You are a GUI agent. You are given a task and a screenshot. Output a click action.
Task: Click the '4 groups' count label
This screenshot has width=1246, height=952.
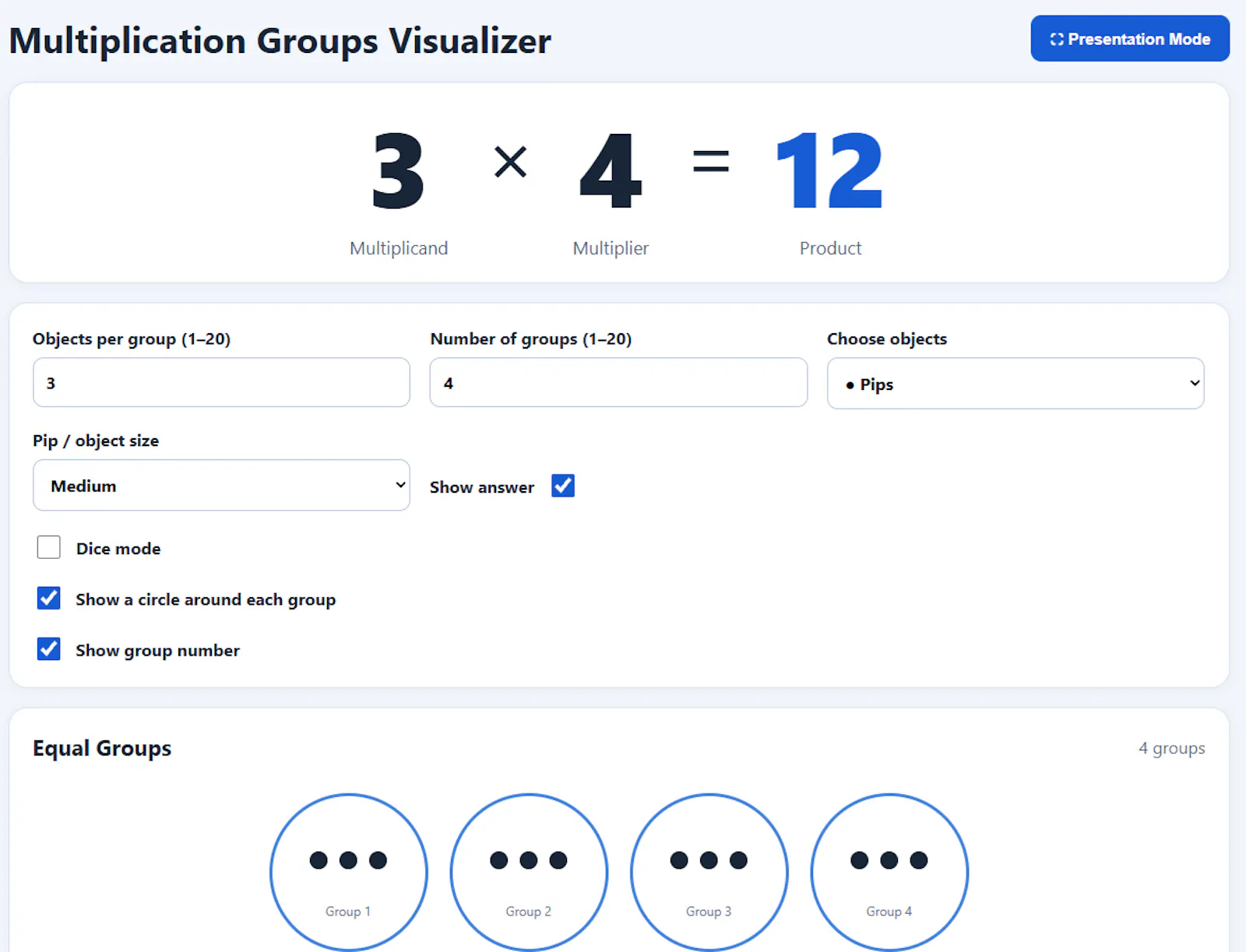[1171, 748]
